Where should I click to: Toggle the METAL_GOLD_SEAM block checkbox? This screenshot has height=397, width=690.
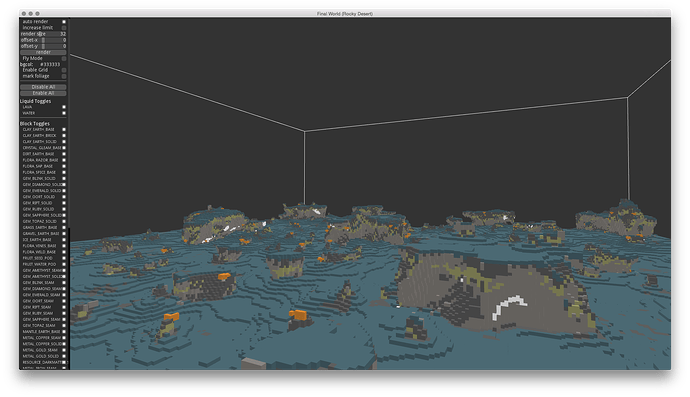click(x=64, y=350)
